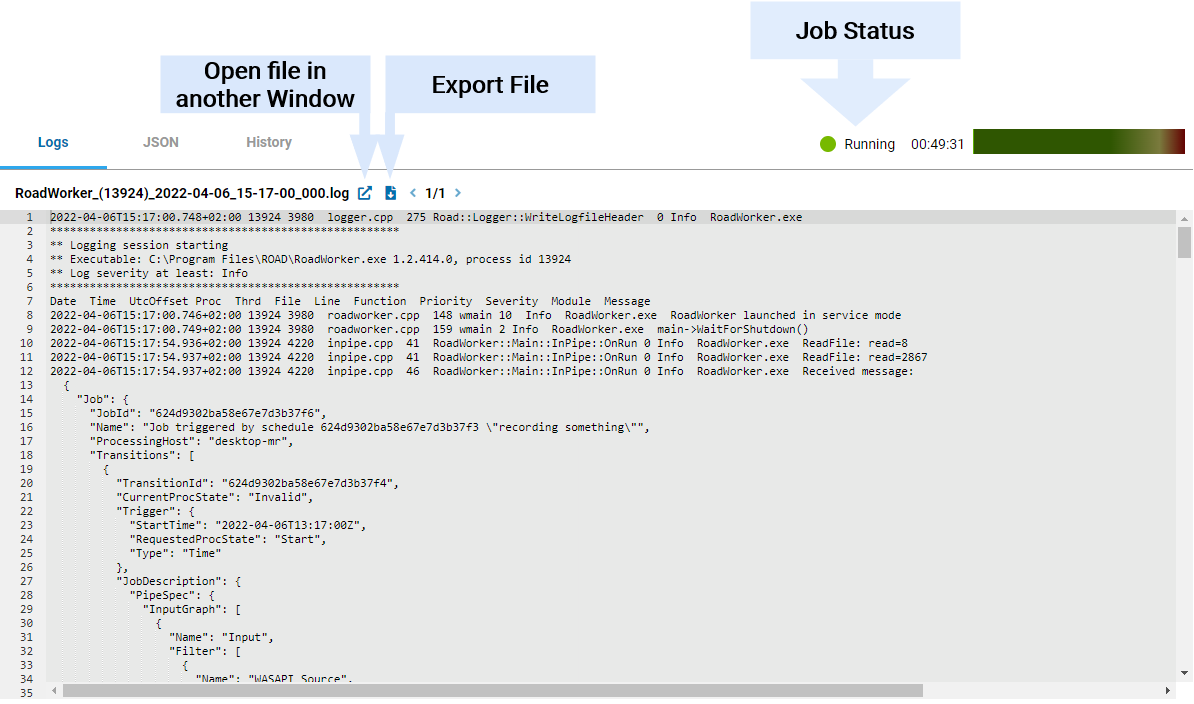Click the green Running status dot
The width and height of the screenshot is (1194, 704).
828,144
